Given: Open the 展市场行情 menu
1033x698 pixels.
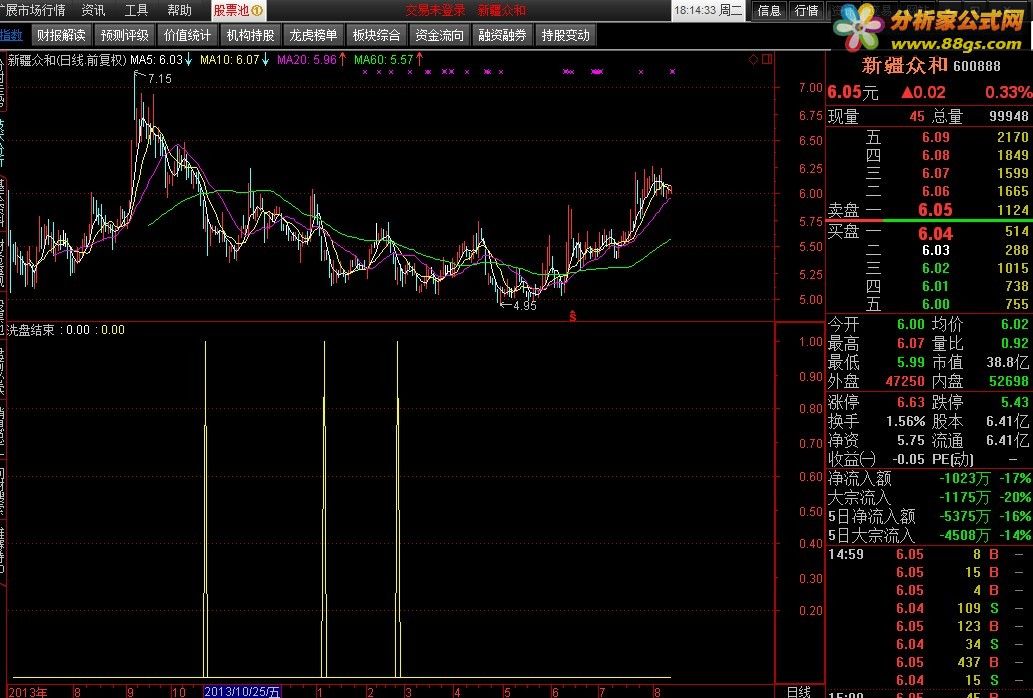Looking at the screenshot, I should [34, 11].
